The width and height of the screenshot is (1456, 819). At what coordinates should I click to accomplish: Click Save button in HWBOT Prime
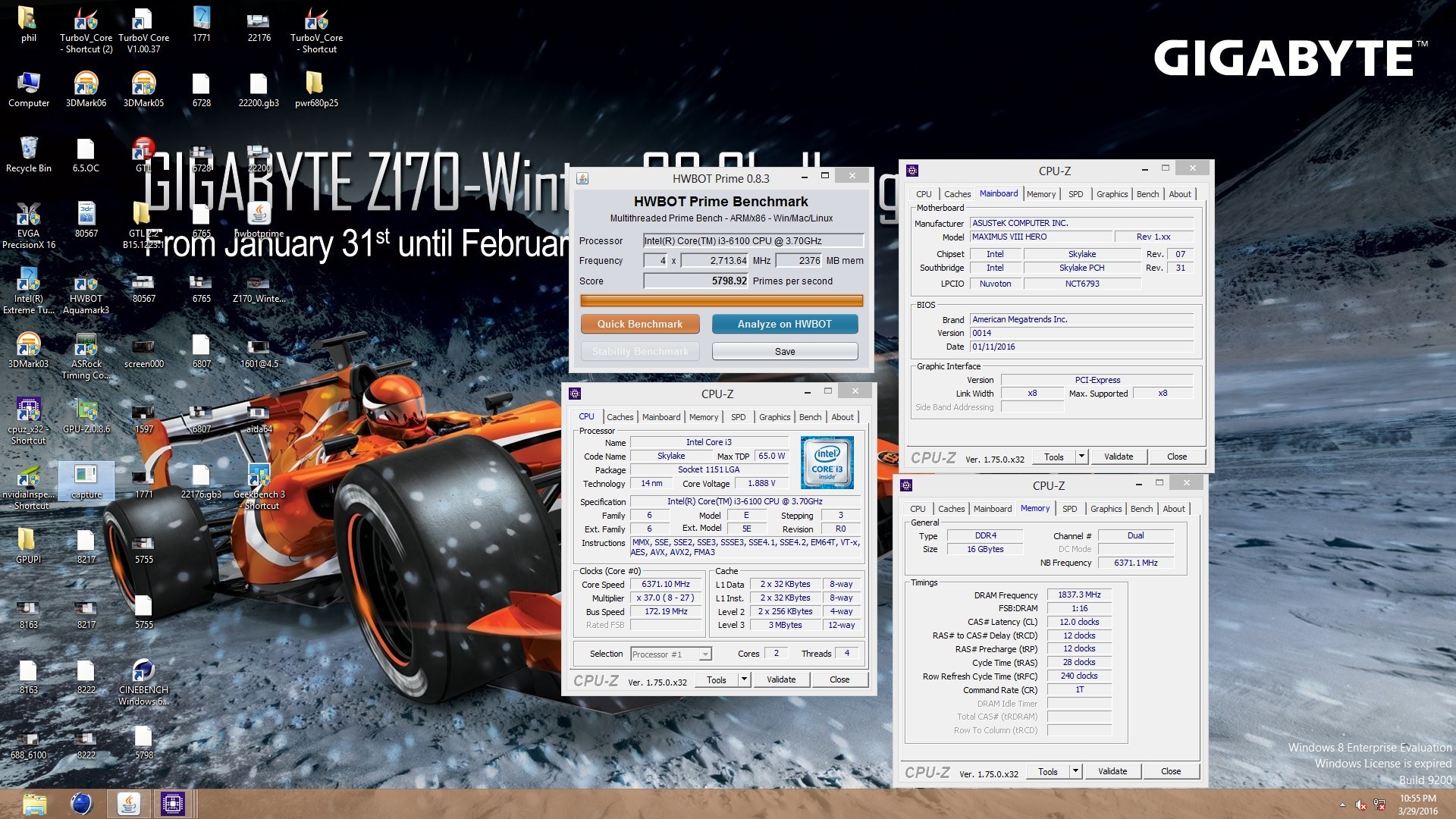(785, 352)
